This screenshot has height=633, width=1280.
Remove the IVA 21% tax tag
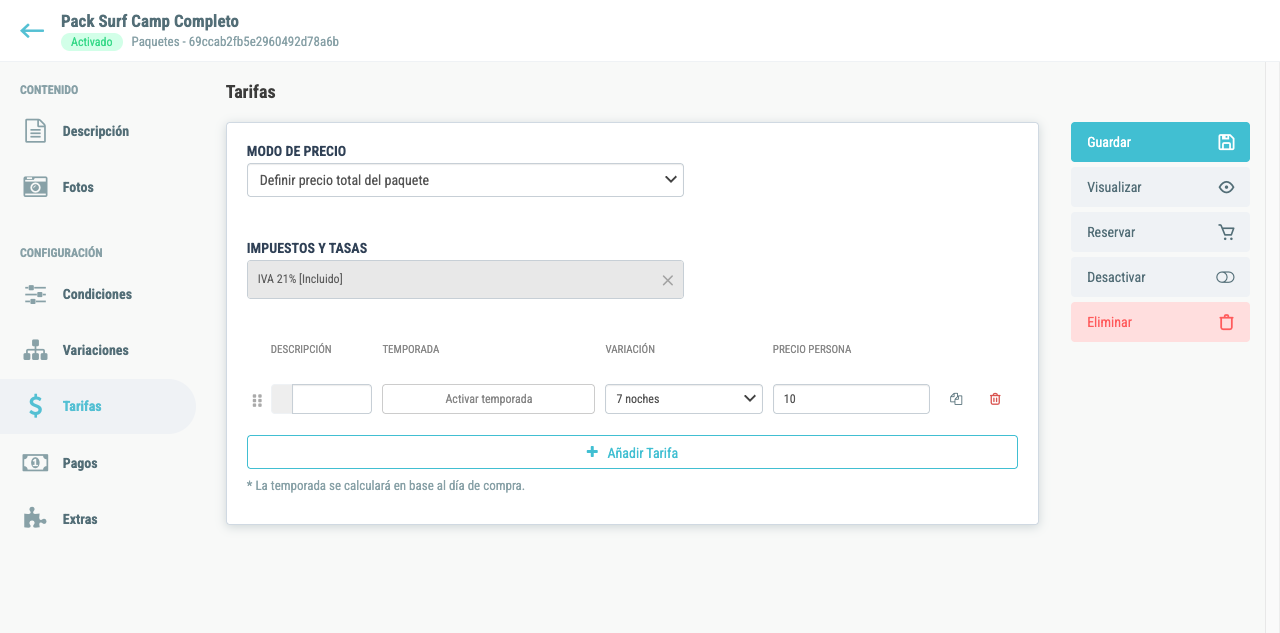click(668, 280)
